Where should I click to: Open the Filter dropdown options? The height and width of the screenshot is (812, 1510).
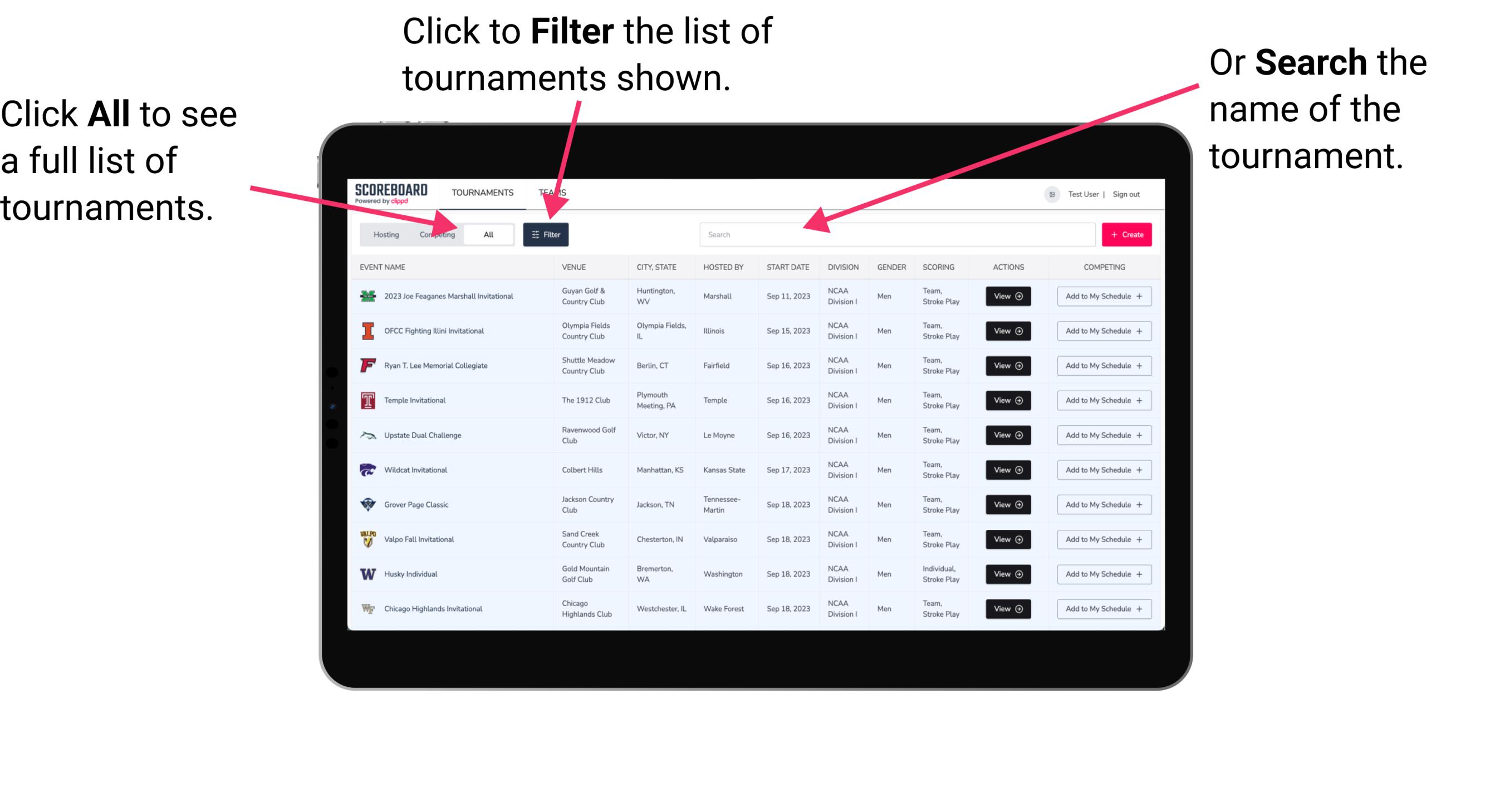click(x=547, y=234)
